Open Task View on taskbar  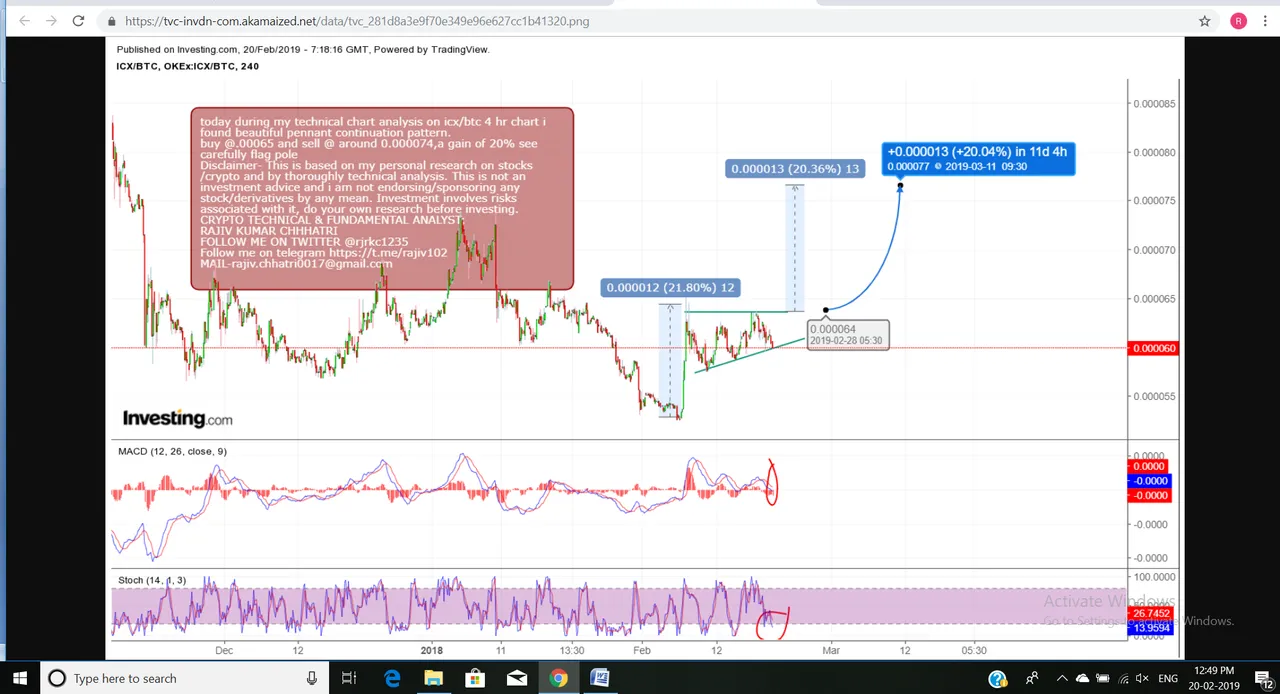pyautogui.click(x=349, y=678)
